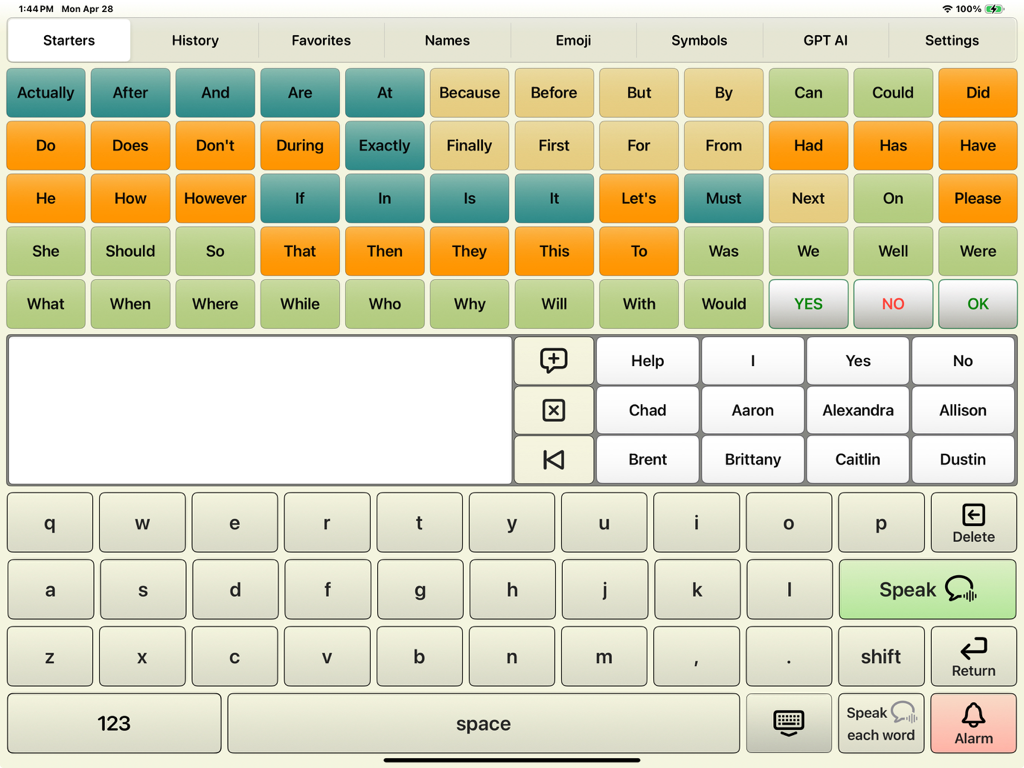
Task: Select the name Alexandra
Action: pyautogui.click(x=858, y=410)
